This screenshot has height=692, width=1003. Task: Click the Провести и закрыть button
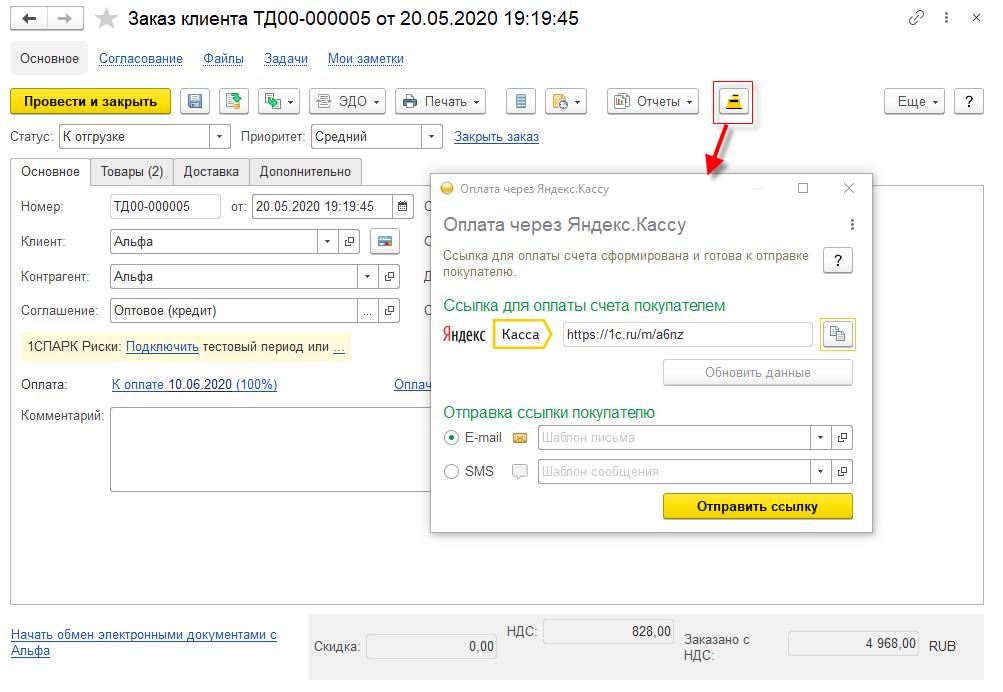click(90, 101)
